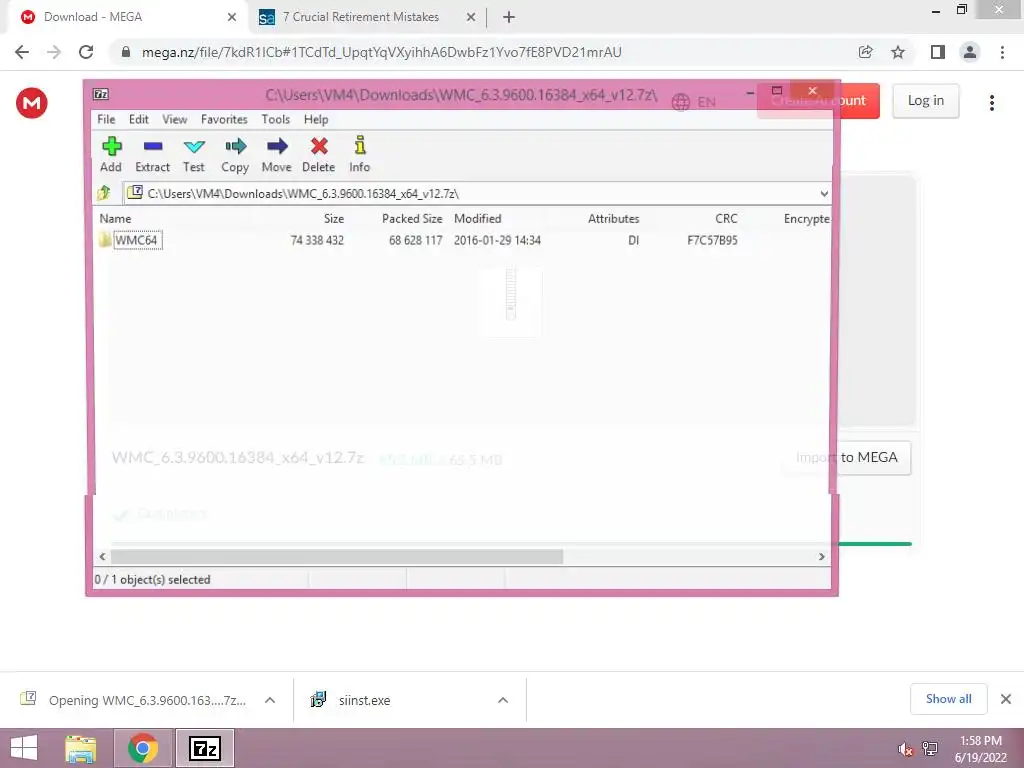This screenshot has width=1024, height=768.
Task: Open the Chrome profile avatar
Action: [x=970, y=52]
